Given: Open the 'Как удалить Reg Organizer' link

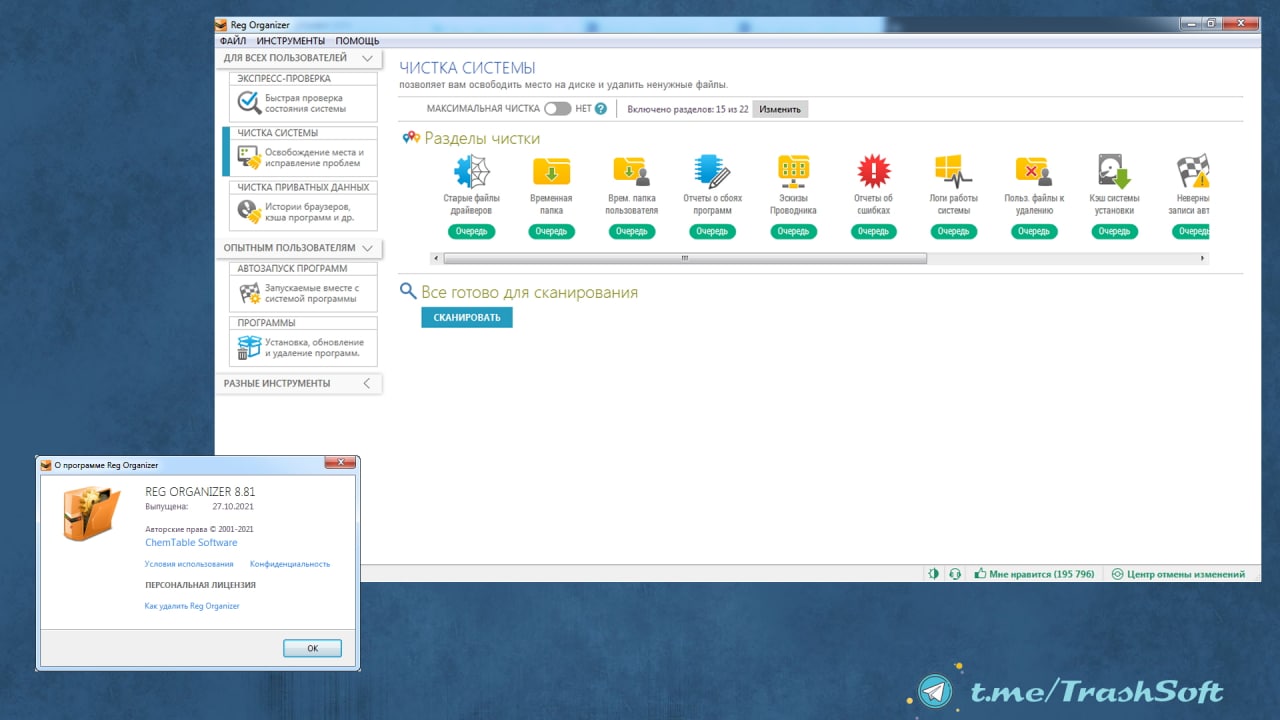Looking at the screenshot, I should [x=192, y=606].
